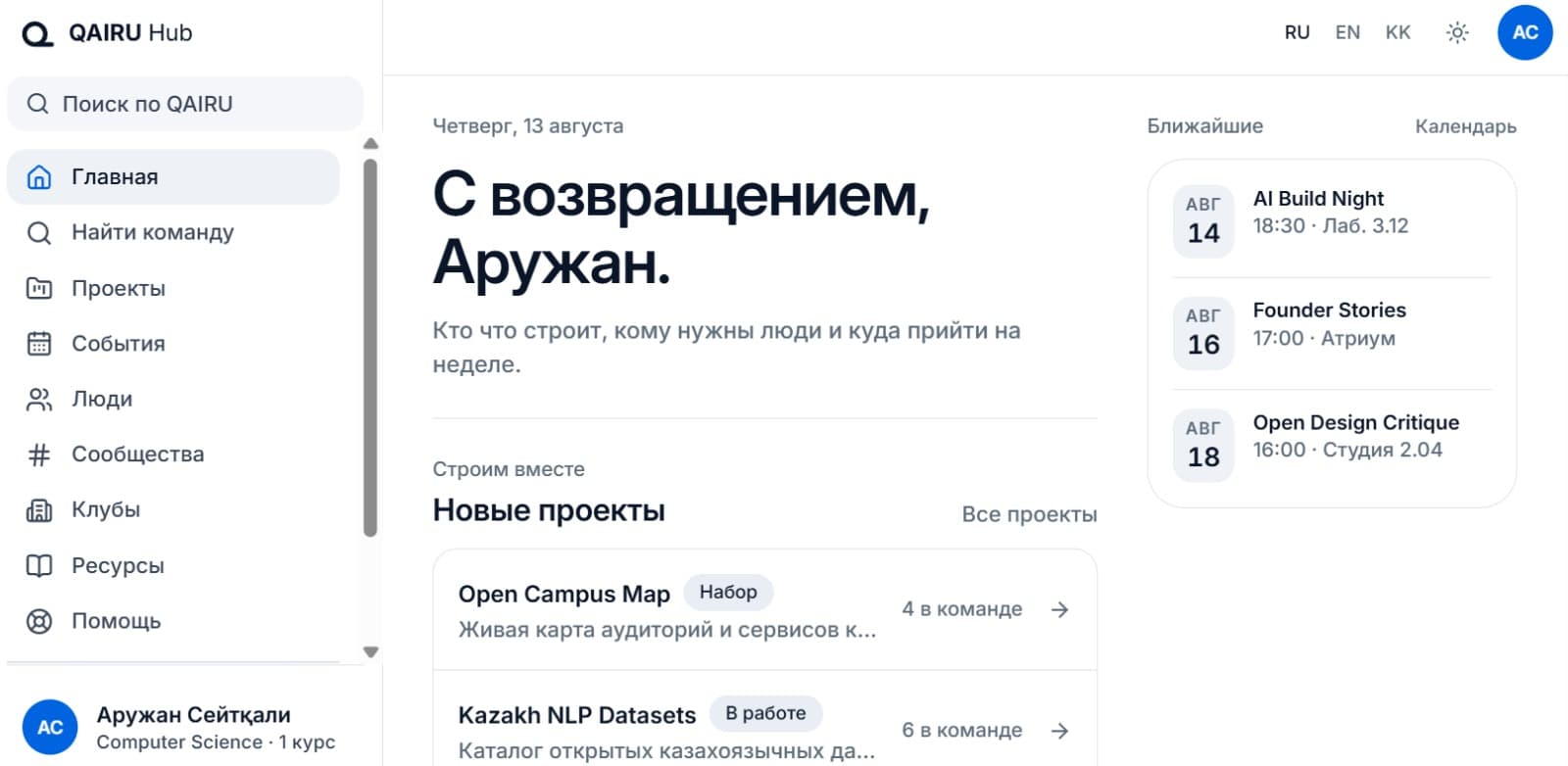1568x766 pixels.
Task: Click the magnifier icon beside Найти команду
Action: tap(39, 233)
